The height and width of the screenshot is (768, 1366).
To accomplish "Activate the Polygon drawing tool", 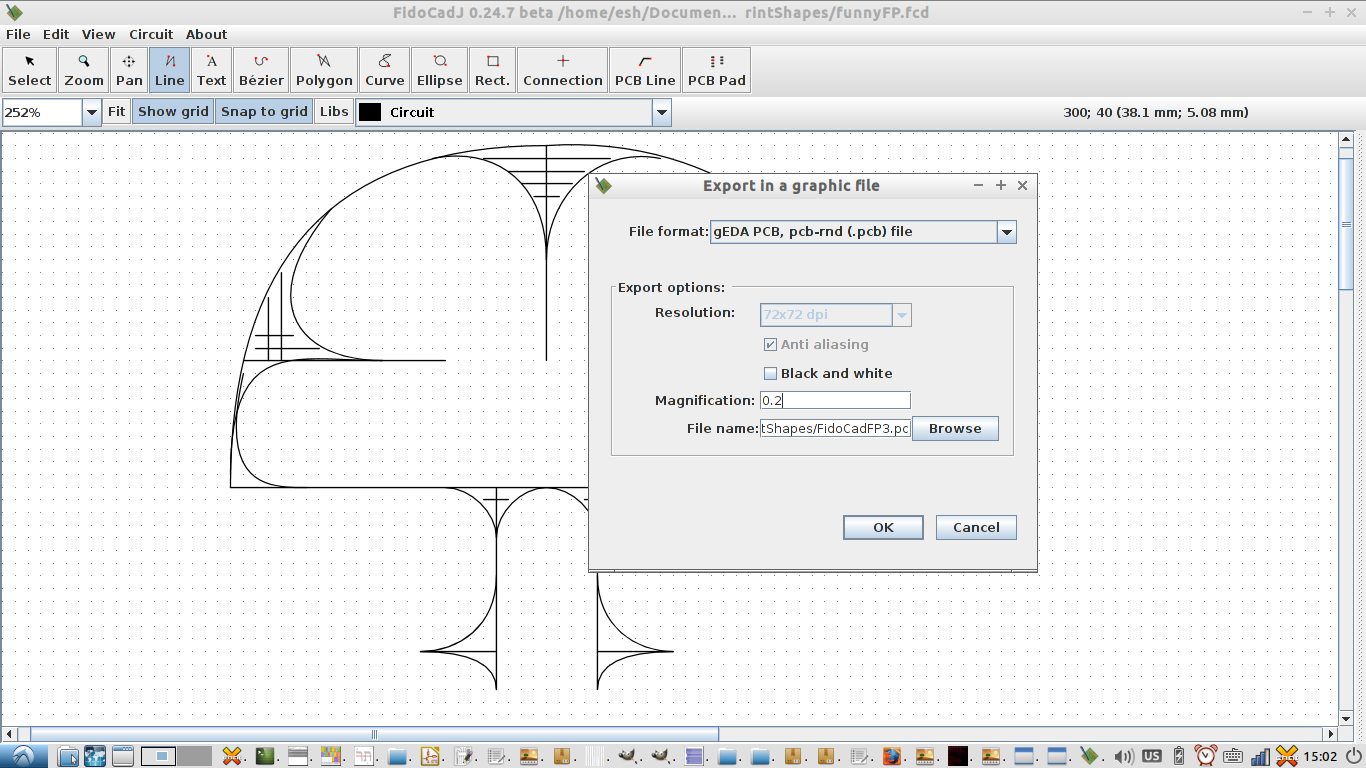I will pyautogui.click(x=323, y=69).
